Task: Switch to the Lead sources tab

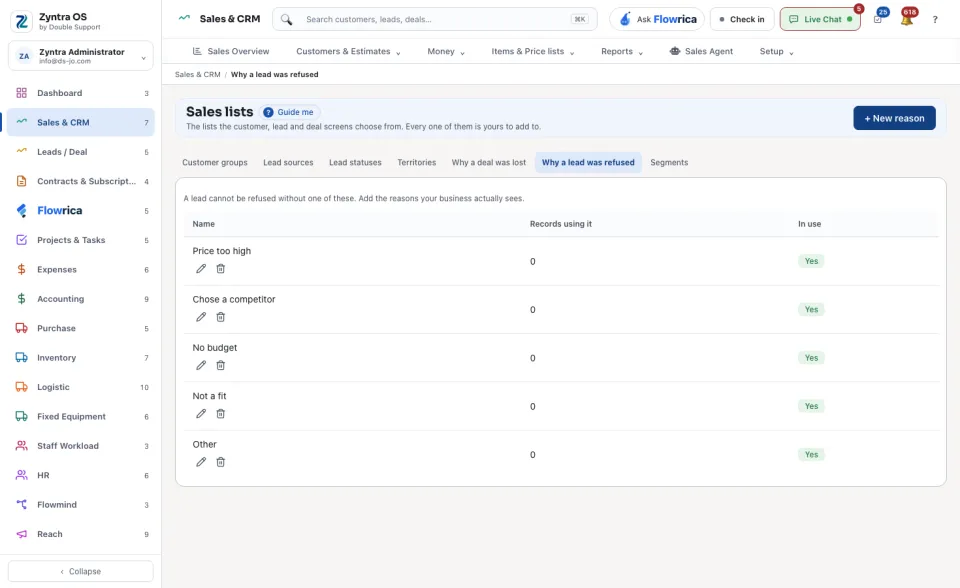Action: (x=288, y=162)
